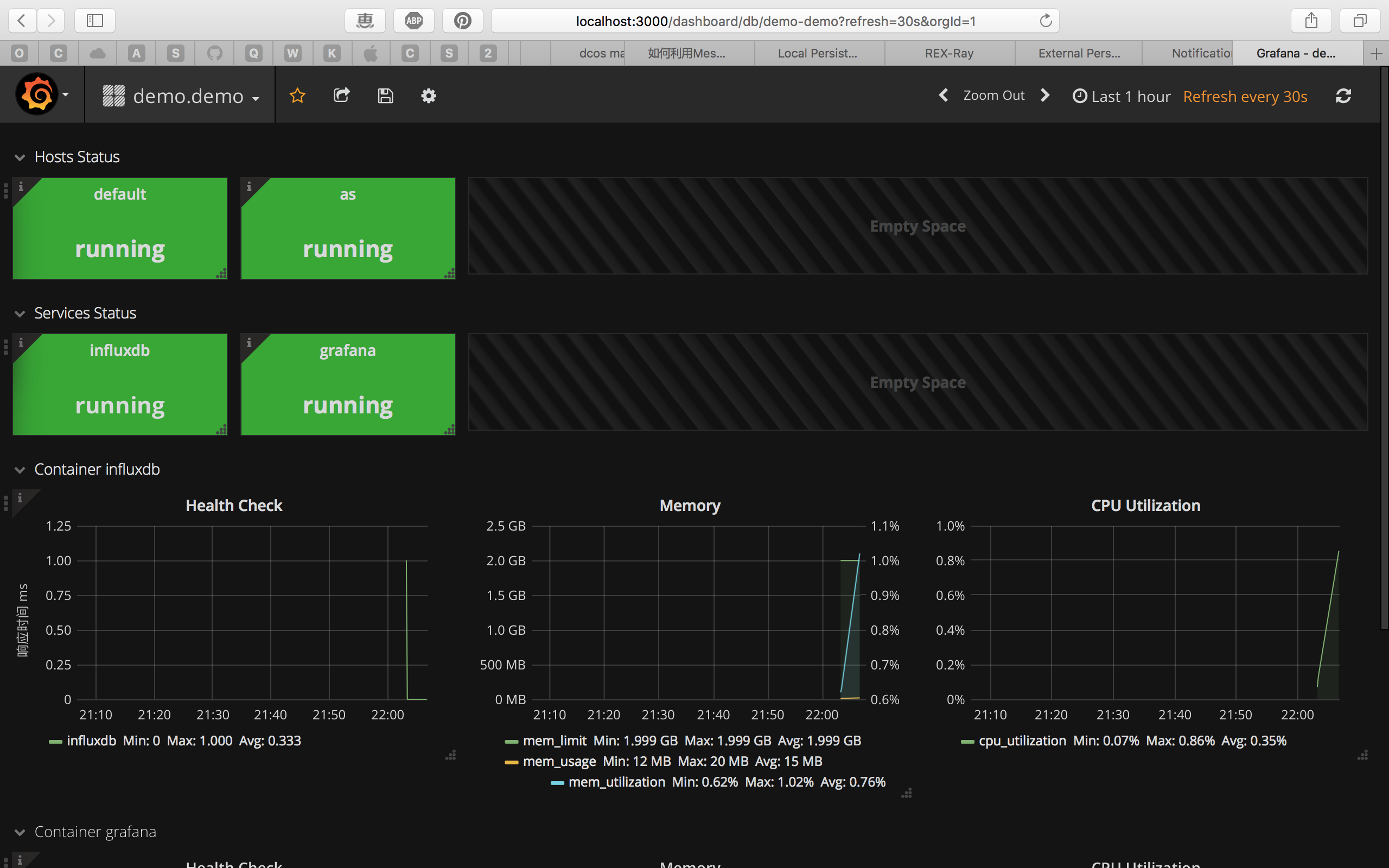This screenshot has height=868, width=1389.
Task: Open info corner of grafana service panel
Action: [x=249, y=343]
